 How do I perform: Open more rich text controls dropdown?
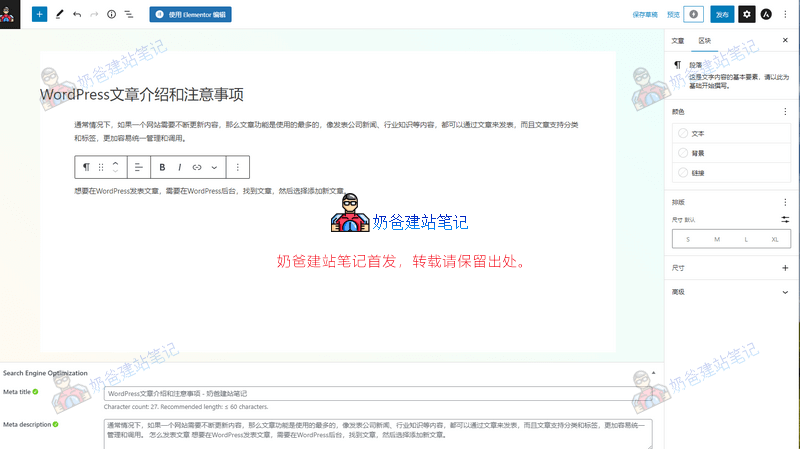pyautogui.click(x=214, y=167)
